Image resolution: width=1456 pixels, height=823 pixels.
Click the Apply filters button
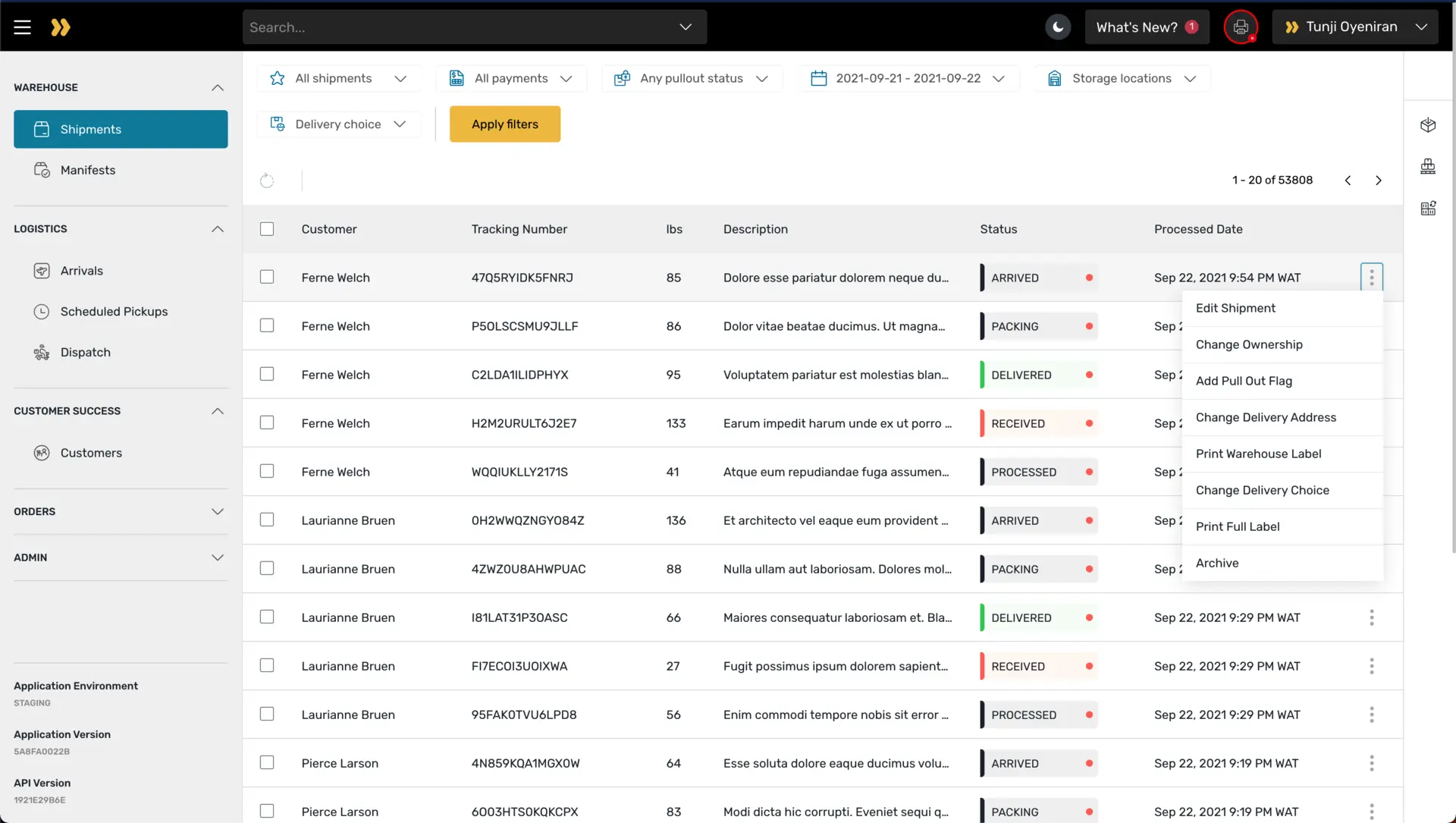(x=505, y=124)
